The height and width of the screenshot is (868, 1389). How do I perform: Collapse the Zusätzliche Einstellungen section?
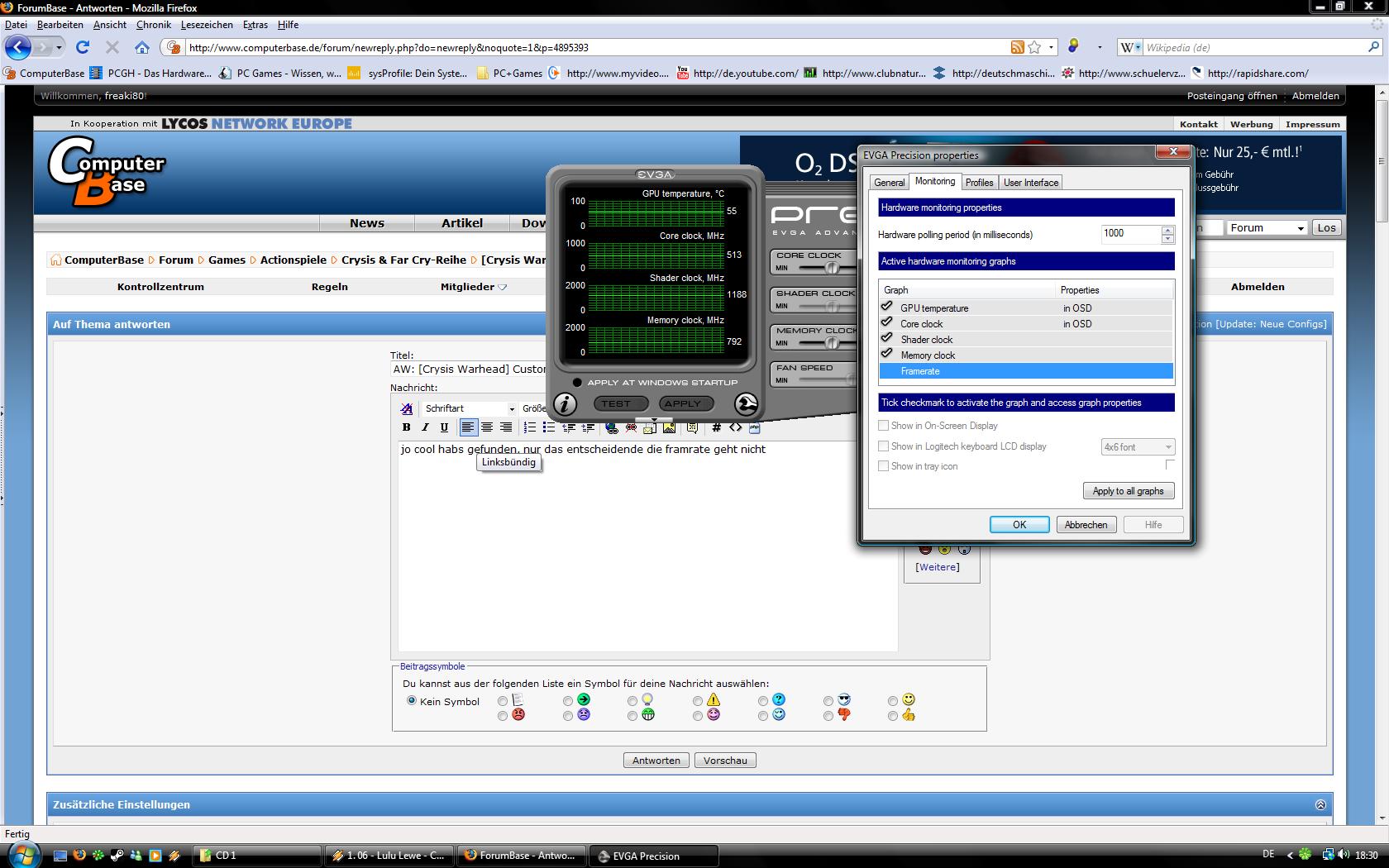click(1320, 804)
